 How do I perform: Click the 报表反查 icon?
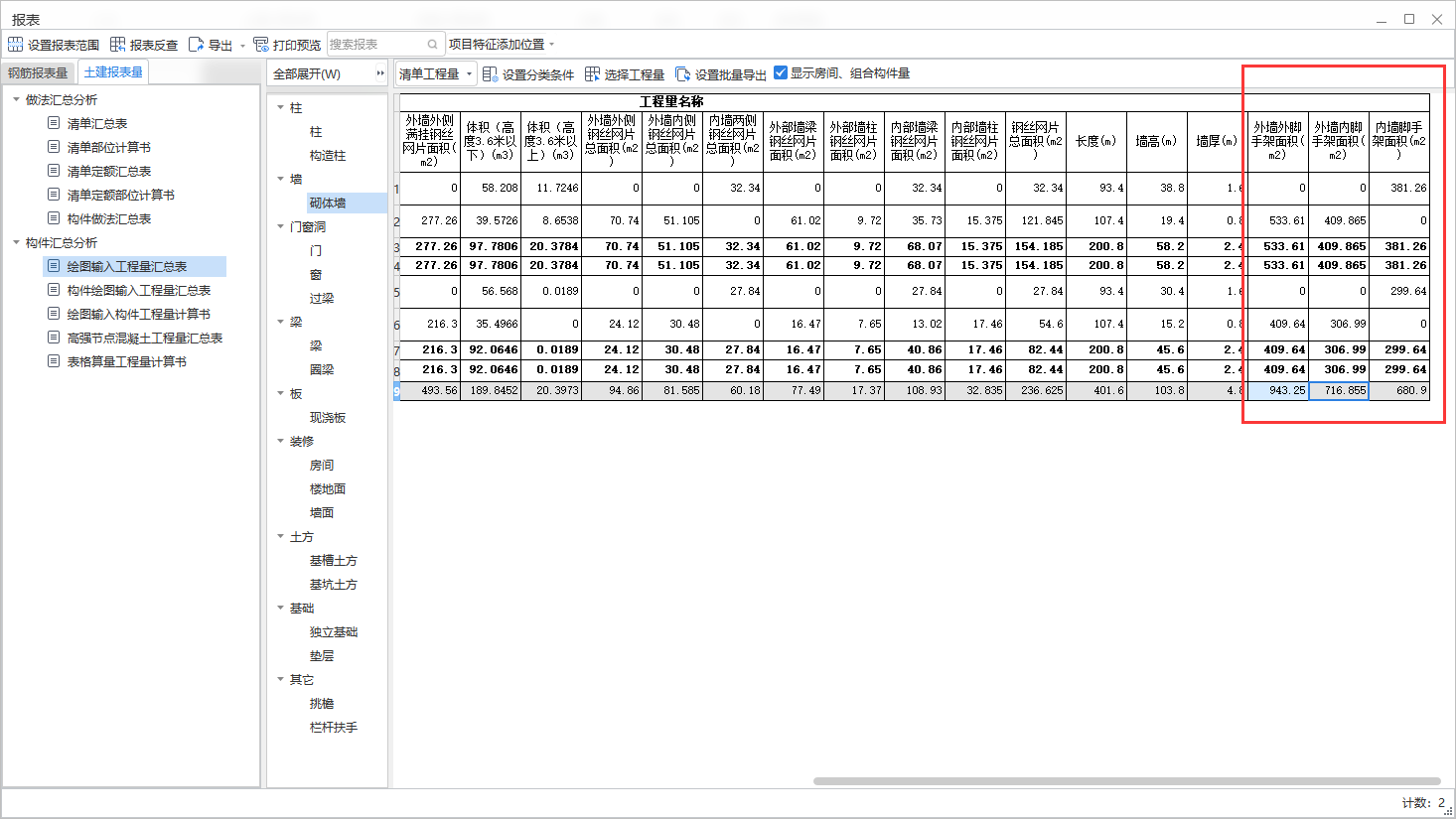click(x=117, y=45)
